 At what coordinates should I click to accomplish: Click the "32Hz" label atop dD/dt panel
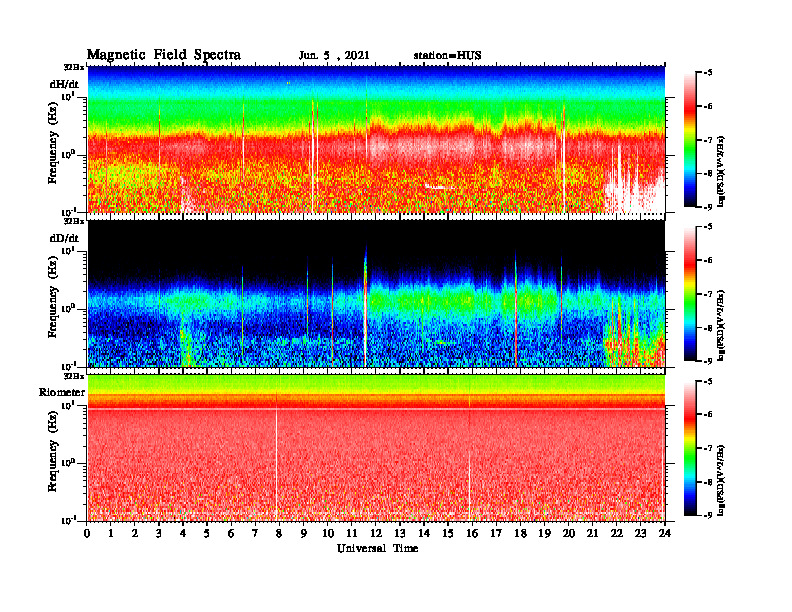click(x=73, y=221)
